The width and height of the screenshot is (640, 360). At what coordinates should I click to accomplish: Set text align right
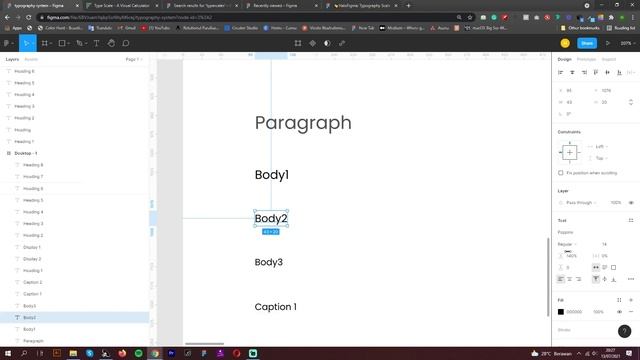(x=578, y=279)
